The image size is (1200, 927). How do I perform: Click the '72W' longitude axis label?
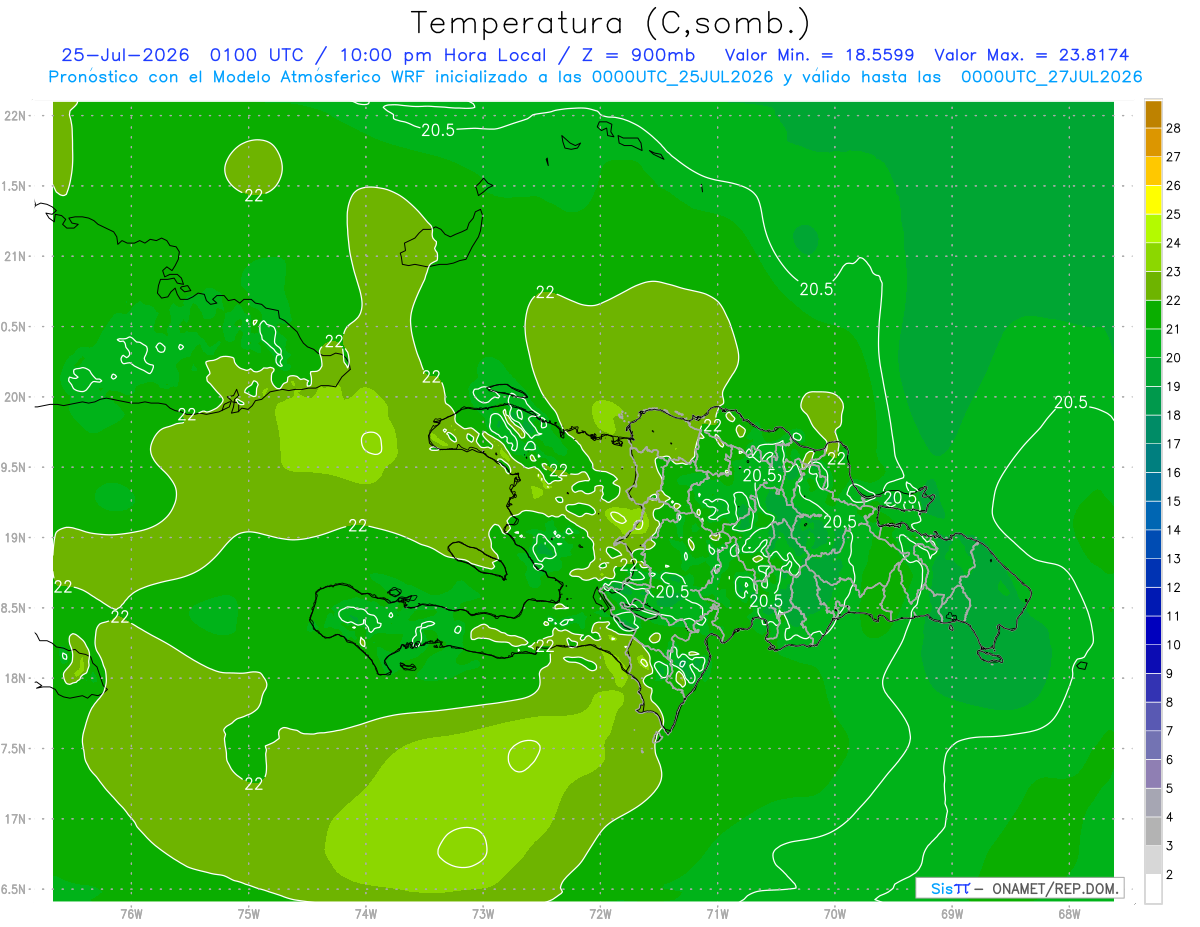pyautogui.click(x=600, y=913)
